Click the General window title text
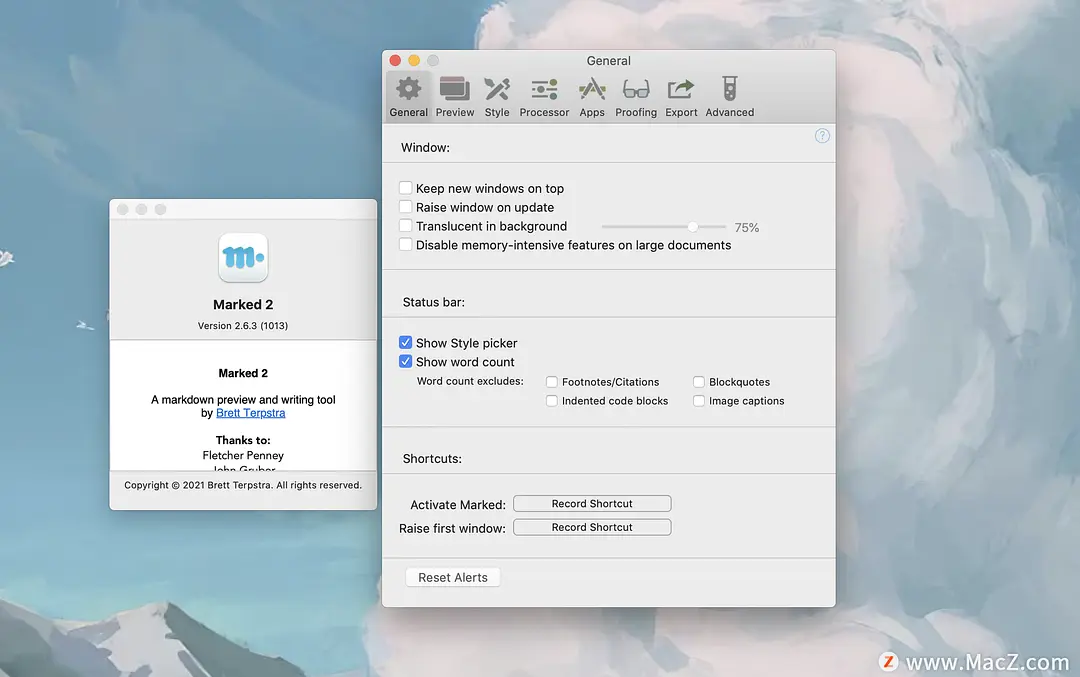Image resolution: width=1080 pixels, height=677 pixels. (609, 61)
